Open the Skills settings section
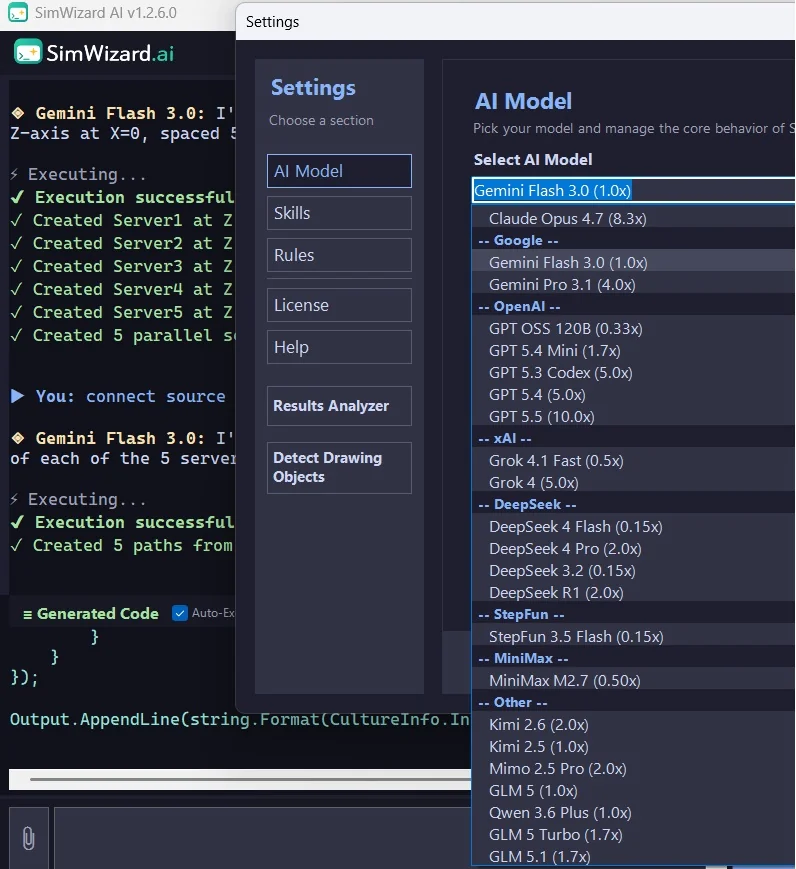The height and width of the screenshot is (869, 796). [x=339, y=213]
